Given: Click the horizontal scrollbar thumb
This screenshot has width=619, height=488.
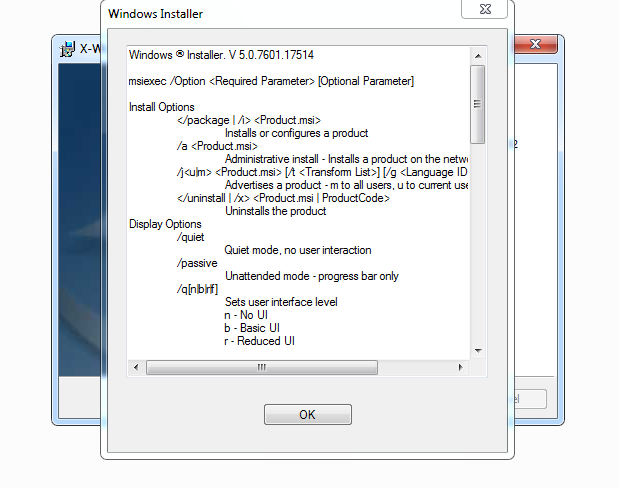Looking at the screenshot, I should tap(262, 368).
